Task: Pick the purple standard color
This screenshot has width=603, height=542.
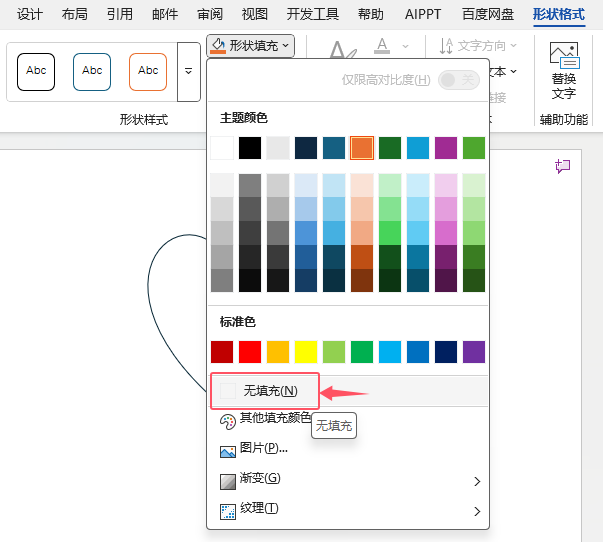Action: pos(474,352)
